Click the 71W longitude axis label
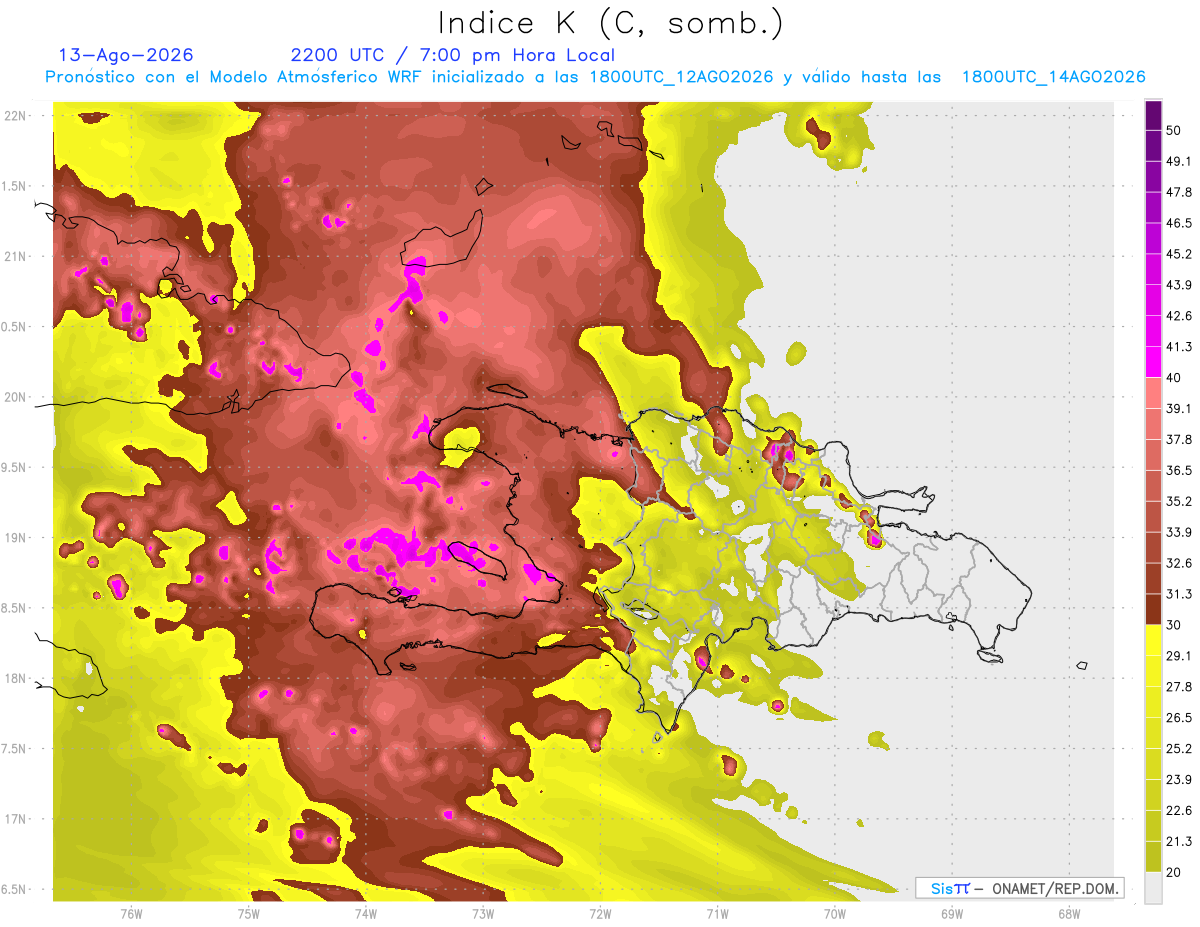 click(716, 913)
